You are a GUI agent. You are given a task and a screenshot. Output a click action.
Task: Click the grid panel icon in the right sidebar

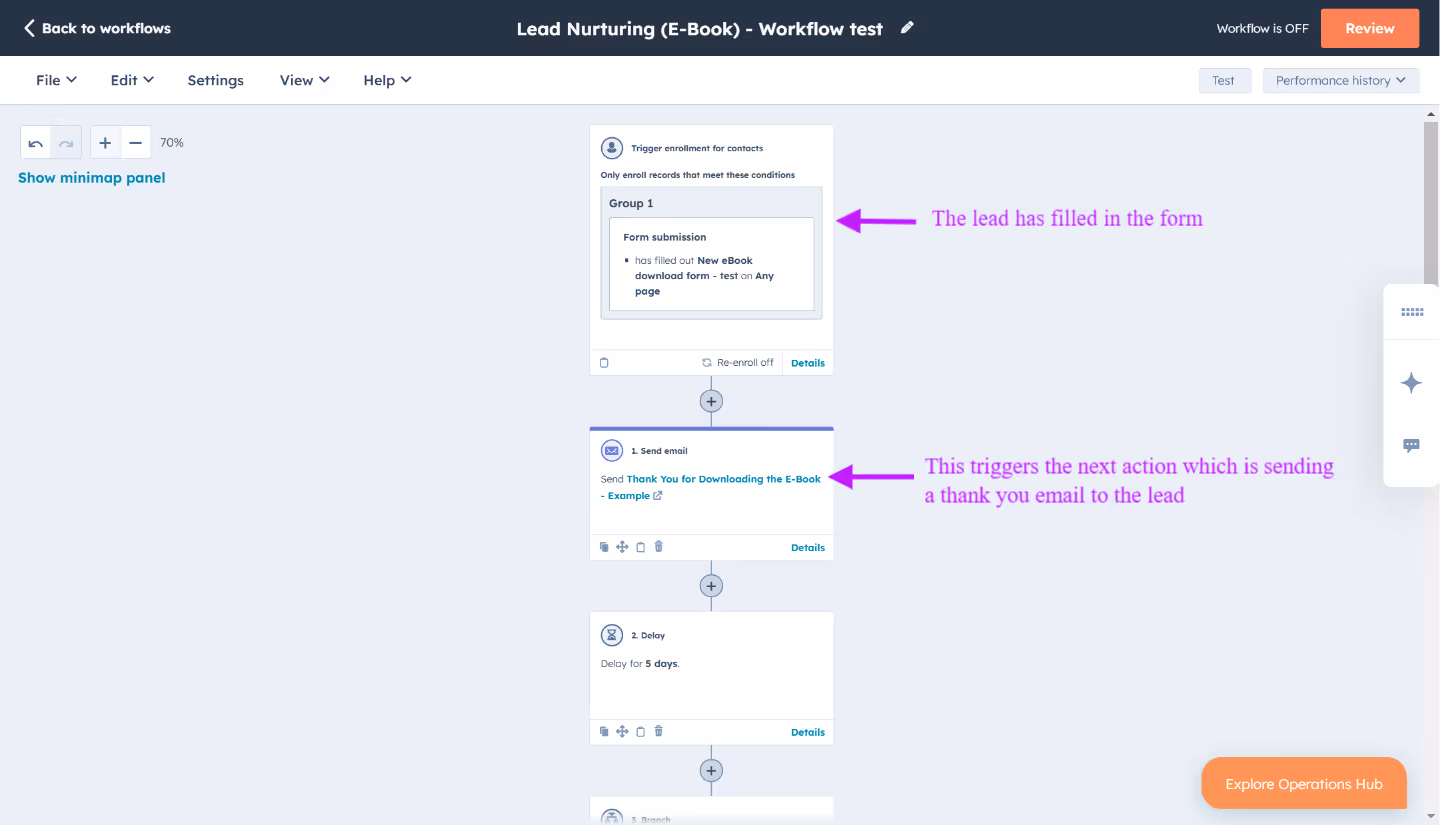[1411, 311]
